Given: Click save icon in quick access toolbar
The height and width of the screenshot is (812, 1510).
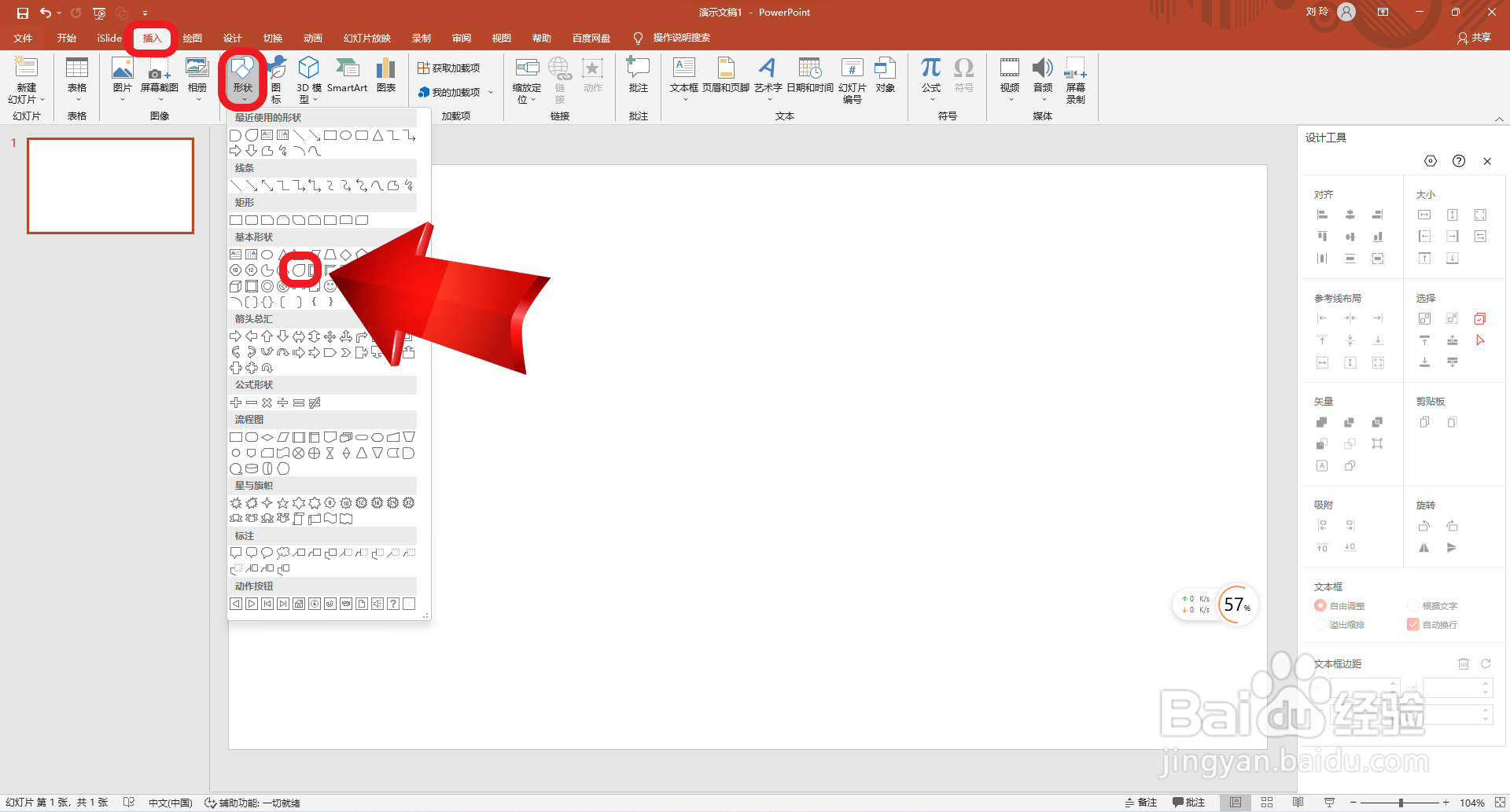Looking at the screenshot, I should [x=22, y=13].
